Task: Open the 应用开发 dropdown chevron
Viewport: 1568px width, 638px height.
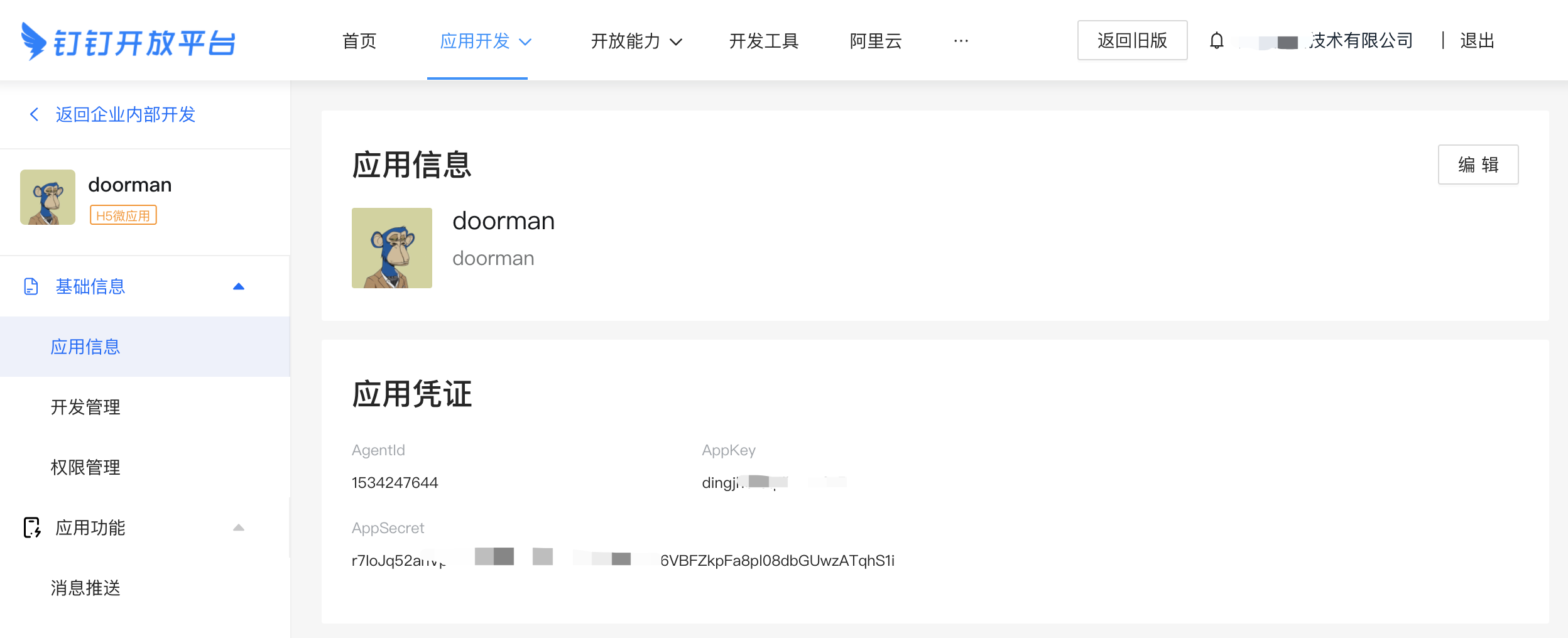Action: [525, 42]
